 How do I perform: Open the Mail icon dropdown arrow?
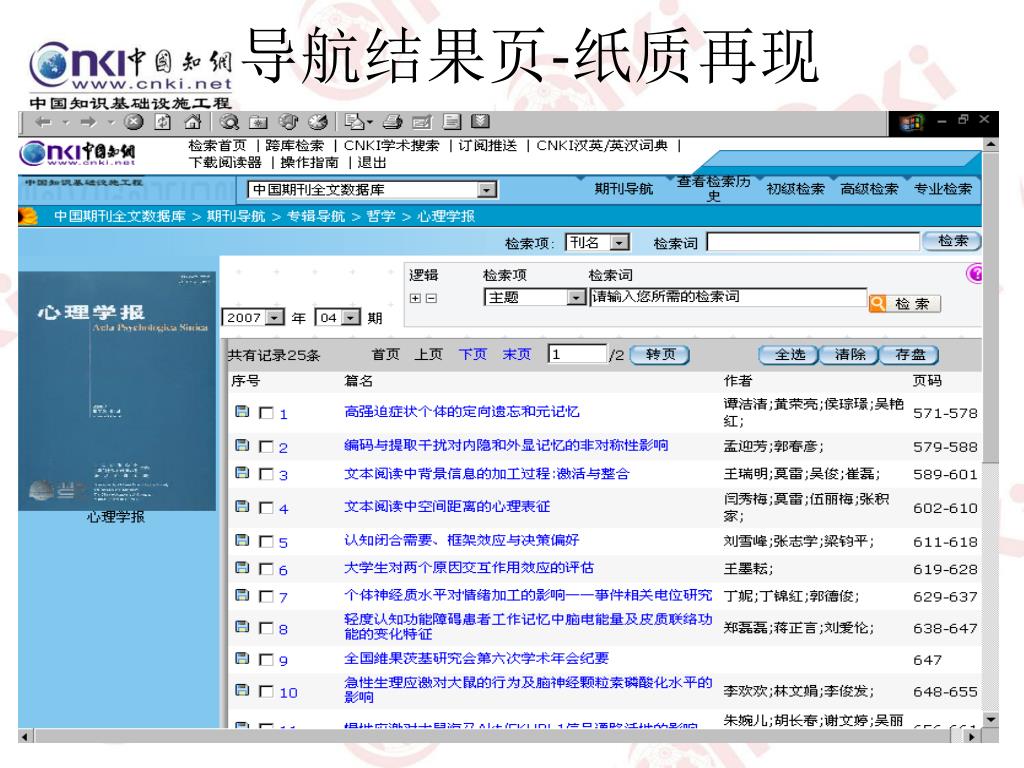(370, 122)
